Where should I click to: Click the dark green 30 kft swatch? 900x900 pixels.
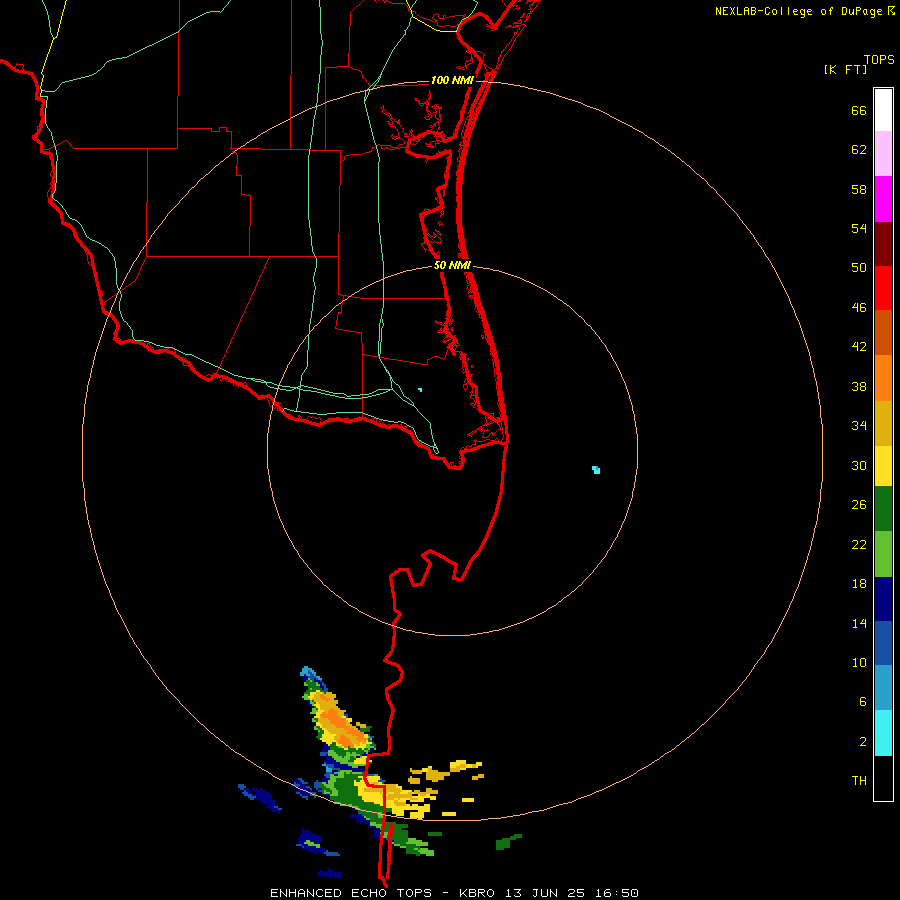[x=883, y=509]
